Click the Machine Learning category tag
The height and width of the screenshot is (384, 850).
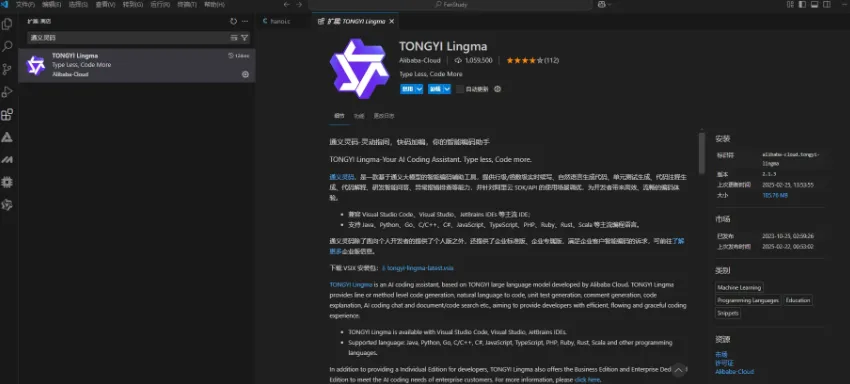739,287
